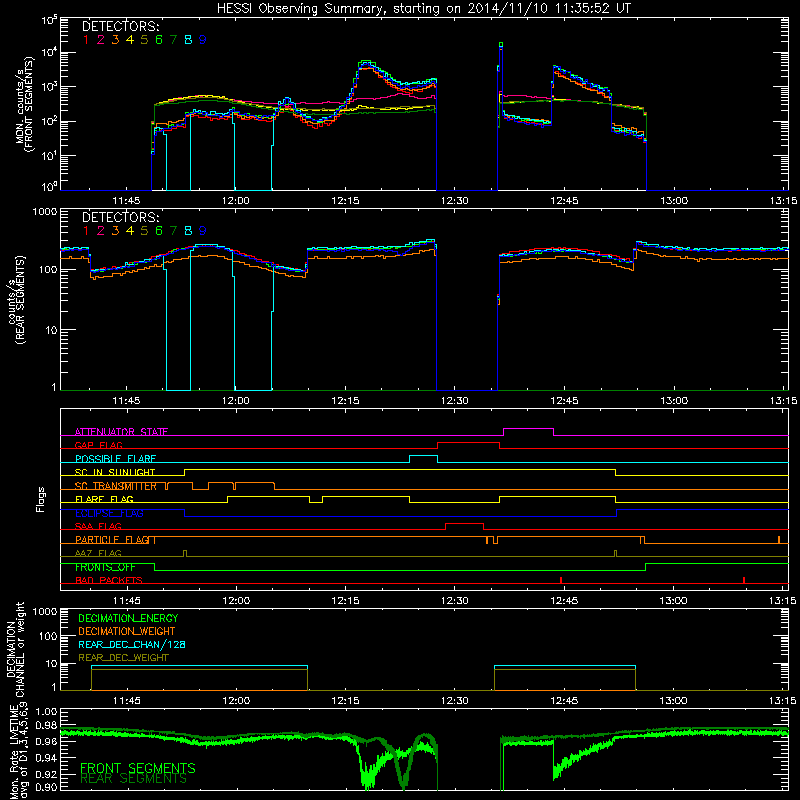Click the SC_TRANSMITTER flag label
This screenshot has width=800, height=800.
(x=116, y=486)
